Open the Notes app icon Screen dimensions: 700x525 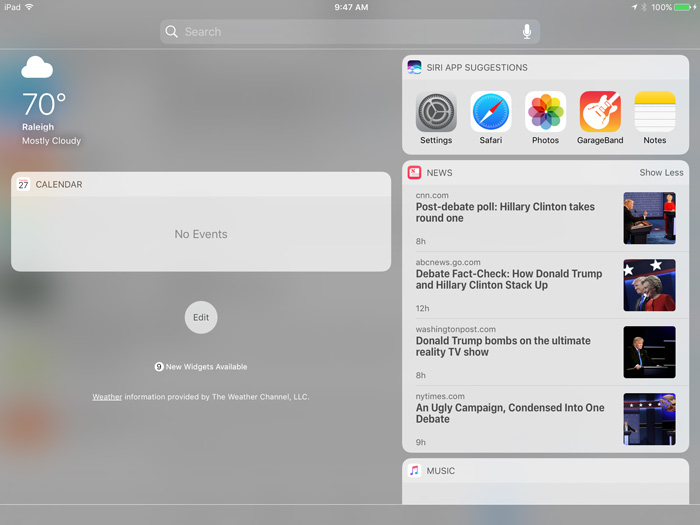(655, 112)
